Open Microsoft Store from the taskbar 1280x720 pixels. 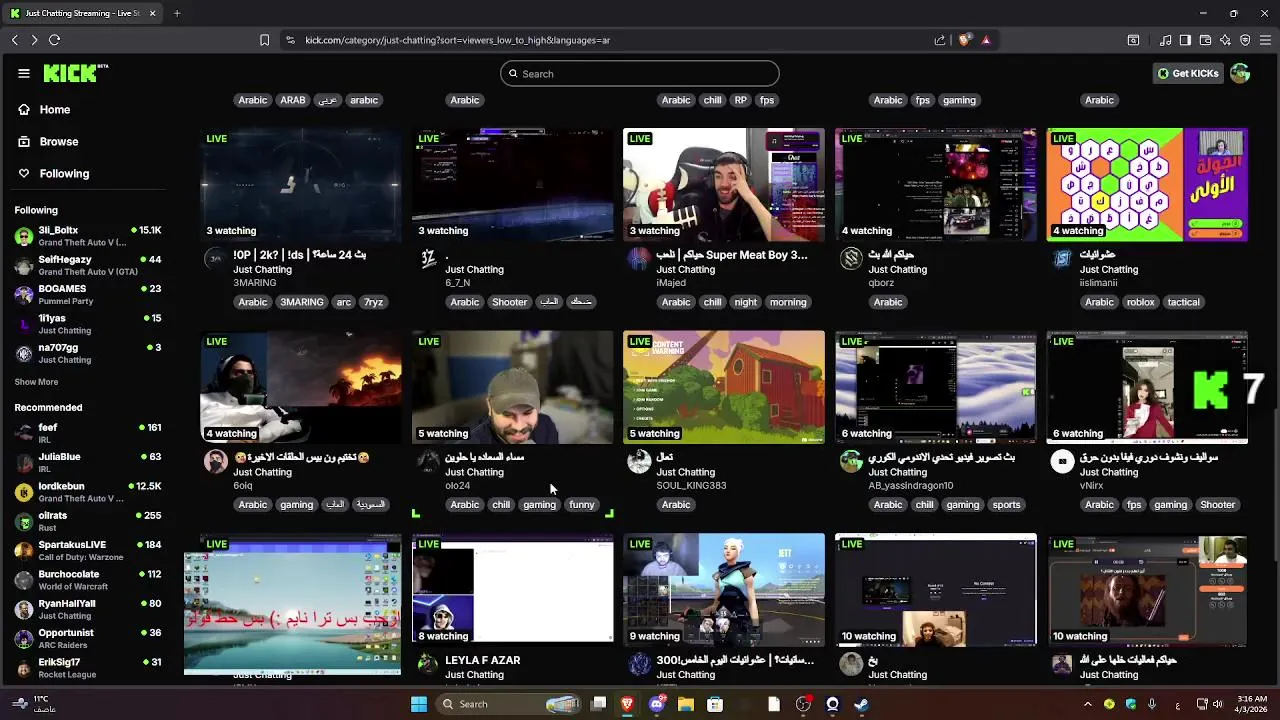pyautogui.click(x=715, y=704)
